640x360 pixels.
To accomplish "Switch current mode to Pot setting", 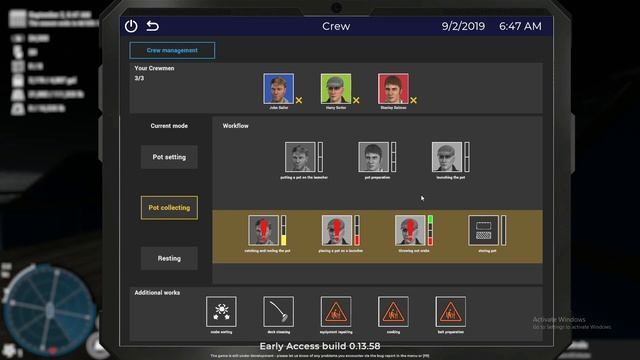I will (169, 157).
